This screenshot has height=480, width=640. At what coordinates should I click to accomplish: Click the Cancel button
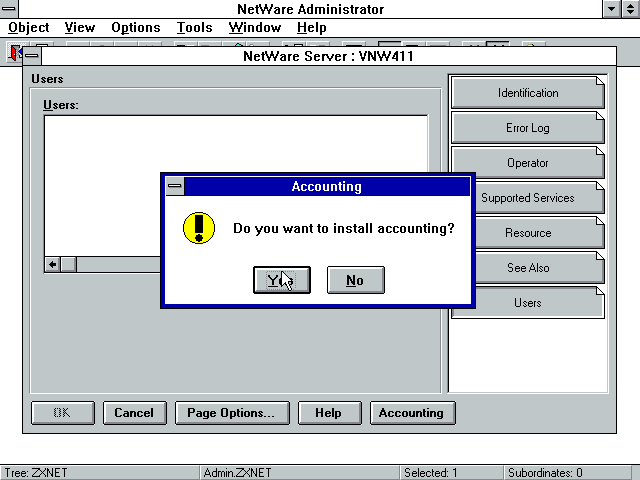coord(134,413)
